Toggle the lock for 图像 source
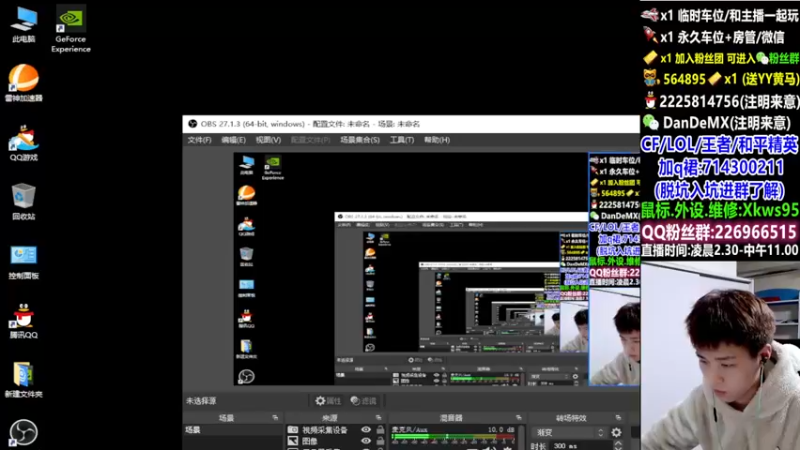The image size is (800, 450). tap(380, 441)
